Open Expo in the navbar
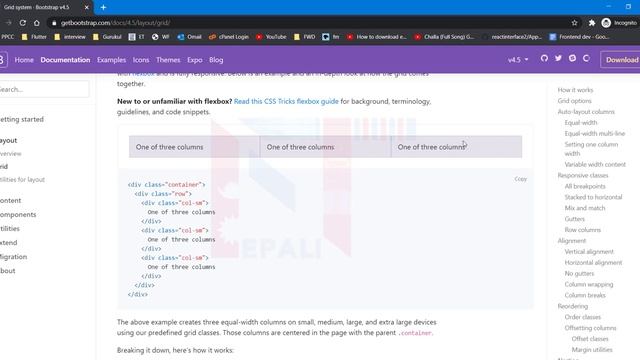 (195, 60)
